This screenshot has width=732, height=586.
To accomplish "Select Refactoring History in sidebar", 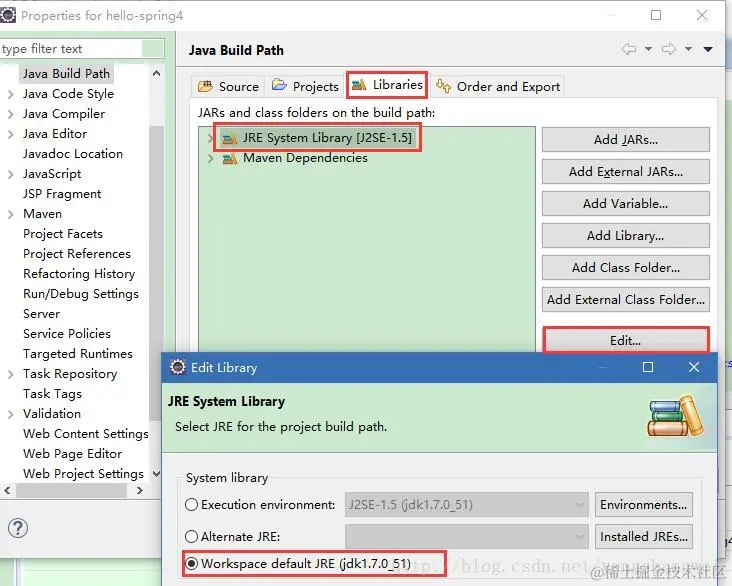I will [x=79, y=274].
